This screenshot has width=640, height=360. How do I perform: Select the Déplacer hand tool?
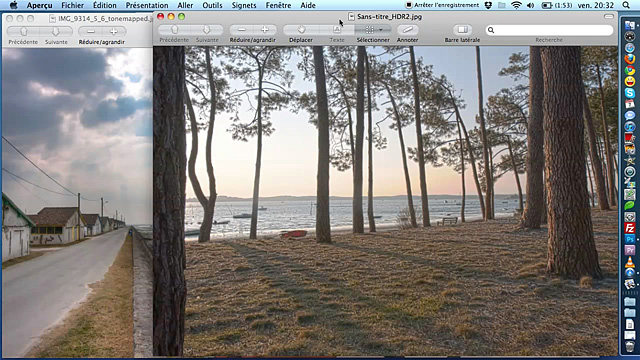[x=301, y=30]
